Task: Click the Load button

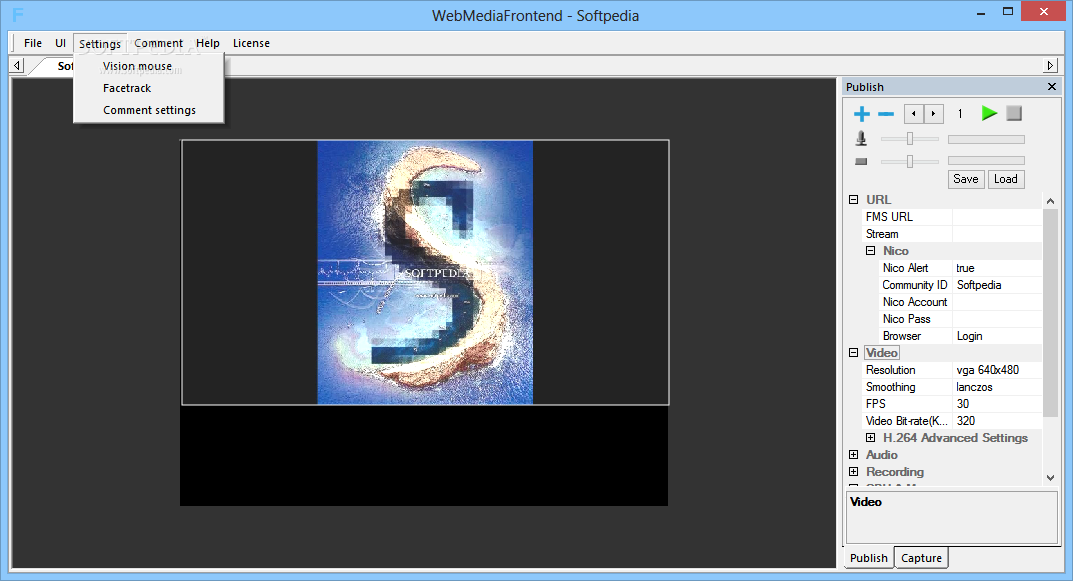Action: 1005,179
